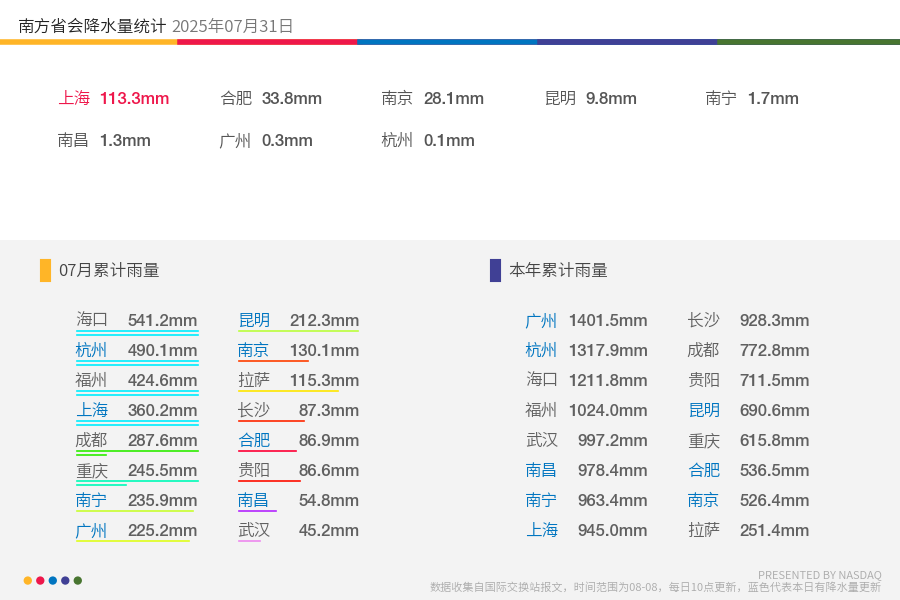Click 福州 in the 本年累计雨量 list
The image size is (900, 600).
pyautogui.click(x=541, y=410)
